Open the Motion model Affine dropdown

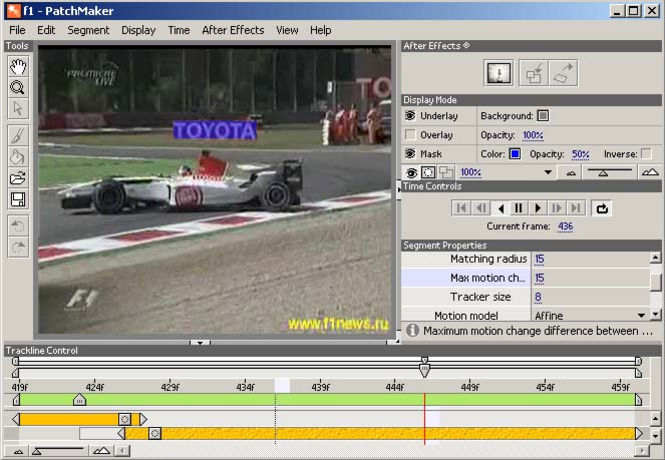pos(642,316)
